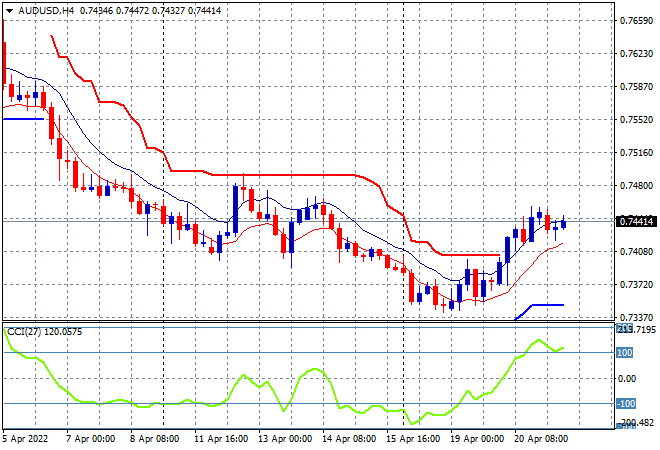Select the time axis label 15 Apr 16:00

click(413, 439)
